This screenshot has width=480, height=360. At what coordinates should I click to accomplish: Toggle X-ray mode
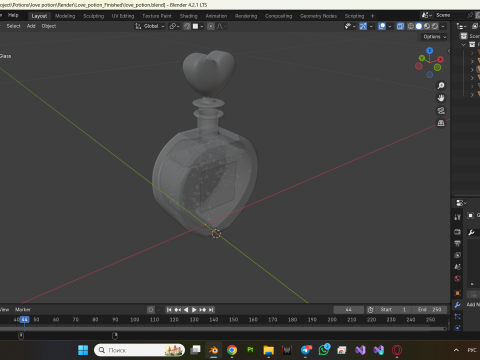click(x=400, y=26)
